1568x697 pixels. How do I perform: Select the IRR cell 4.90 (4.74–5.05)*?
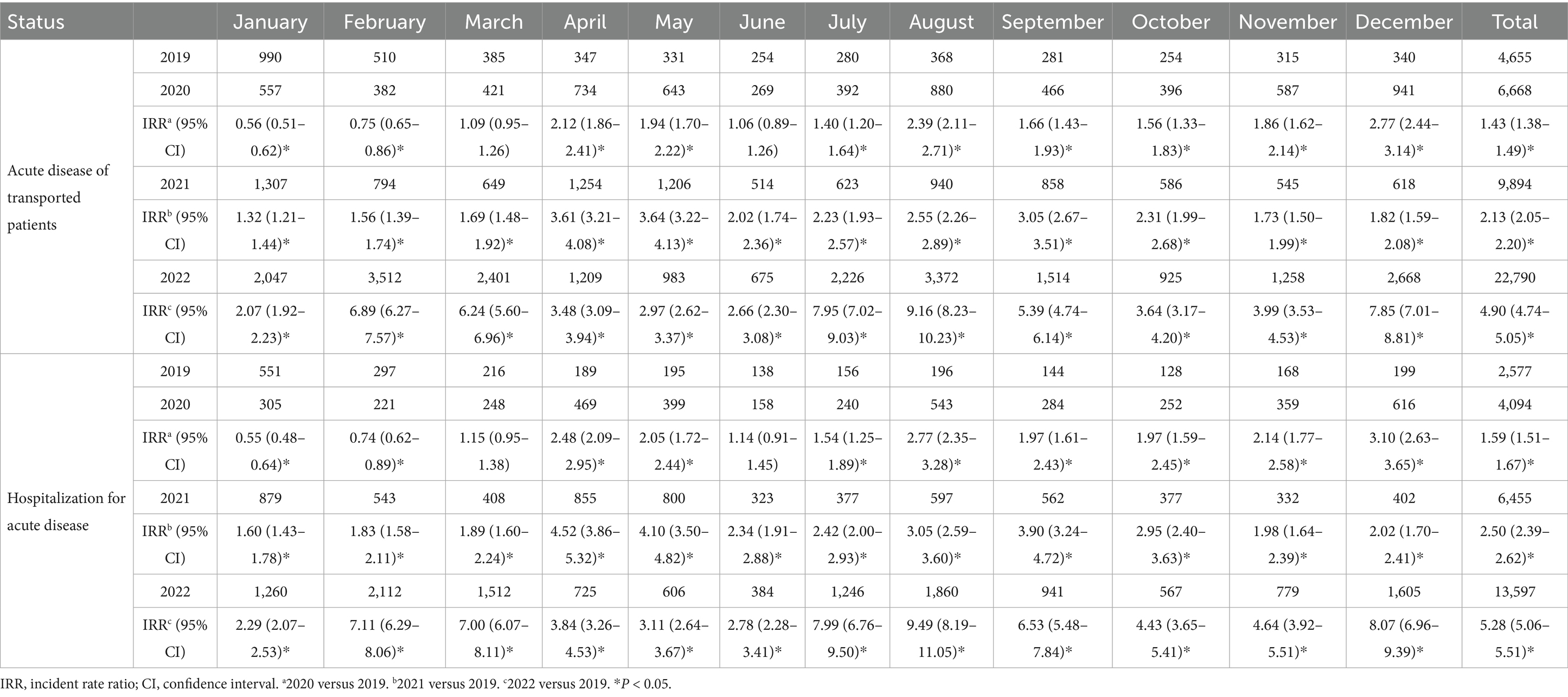coord(1514,324)
